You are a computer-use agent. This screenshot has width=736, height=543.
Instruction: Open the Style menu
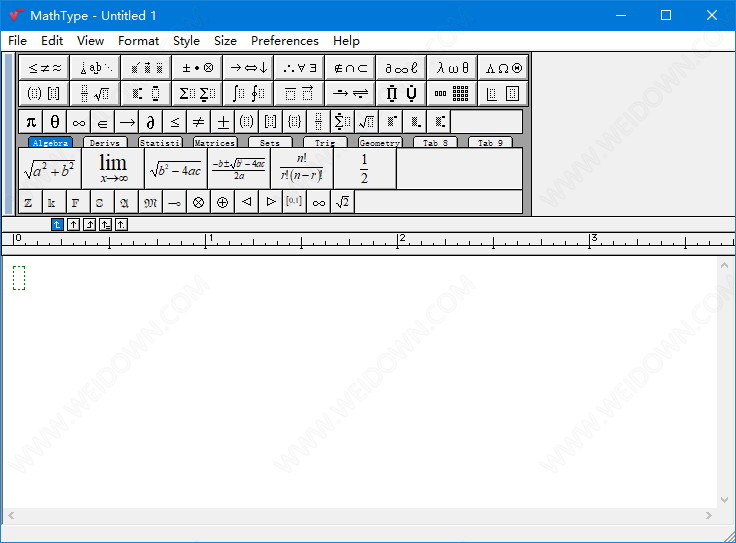point(186,41)
